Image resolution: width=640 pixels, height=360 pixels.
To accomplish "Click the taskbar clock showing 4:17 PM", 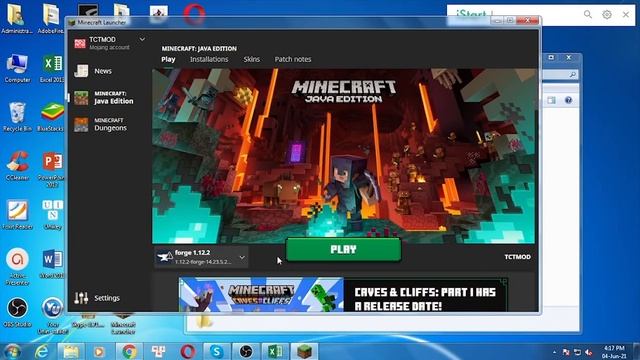I will (x=614, y=352).
